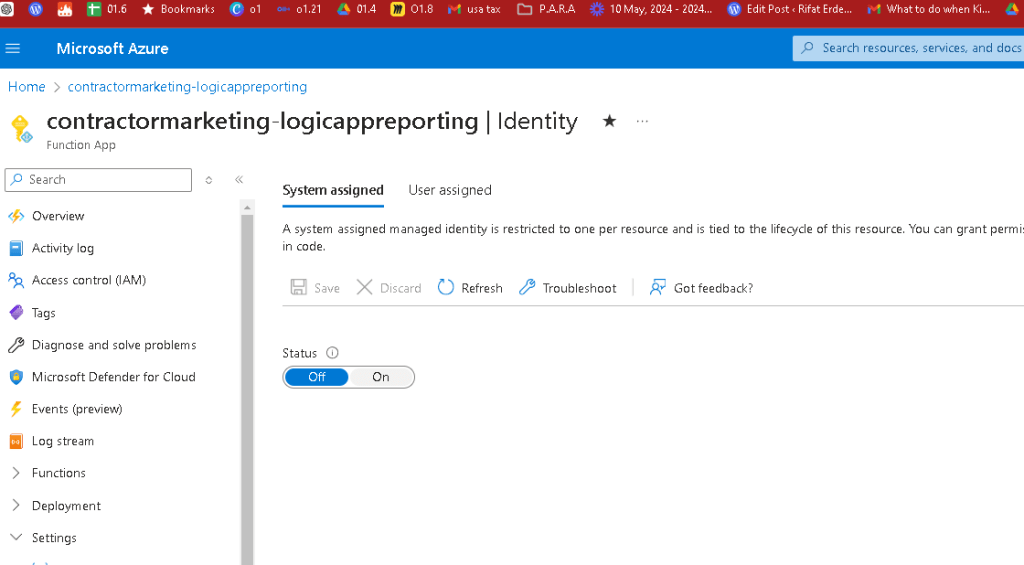
Task: Open the o1 bookmark with C icon
Action: [246, 9]
